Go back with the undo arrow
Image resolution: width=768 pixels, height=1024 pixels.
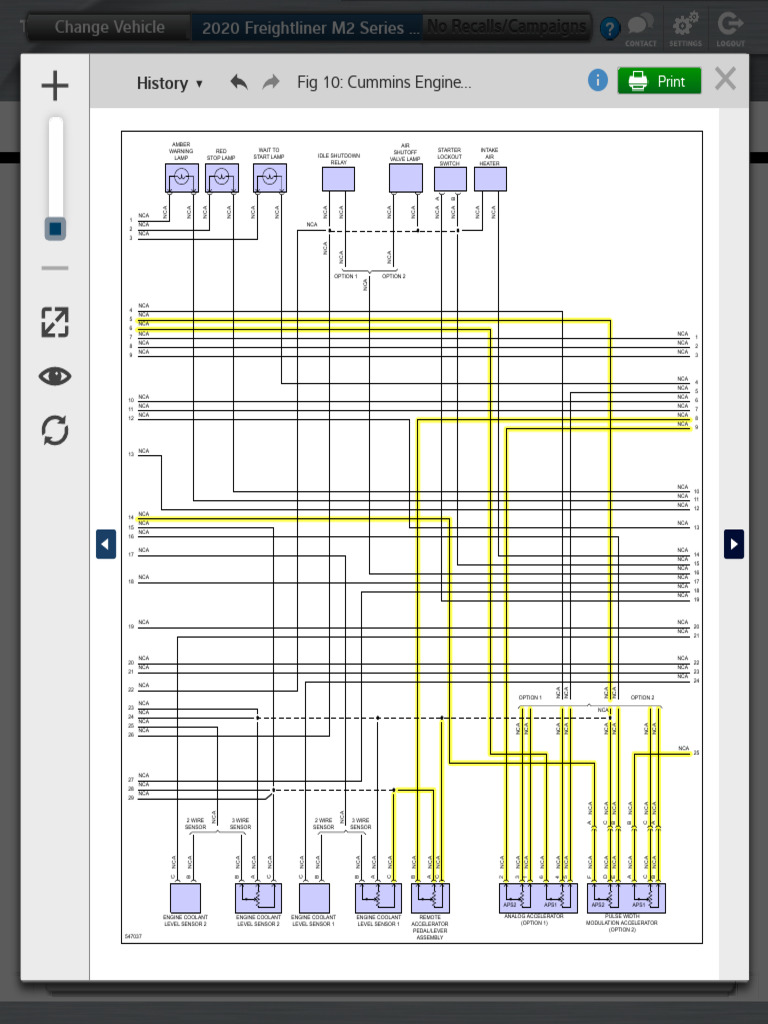pyautogui.click(x=239, y=82)
